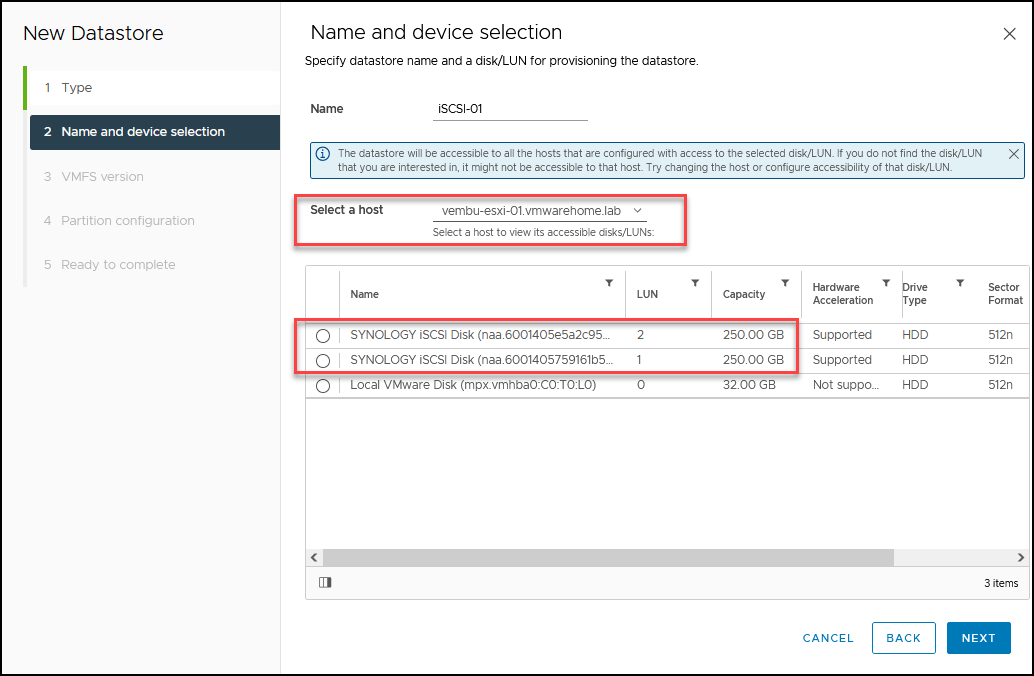Sort by Hardware Acceleration column header
The height and width of the screenshot is (676, 1034).
tap(843, 293)
